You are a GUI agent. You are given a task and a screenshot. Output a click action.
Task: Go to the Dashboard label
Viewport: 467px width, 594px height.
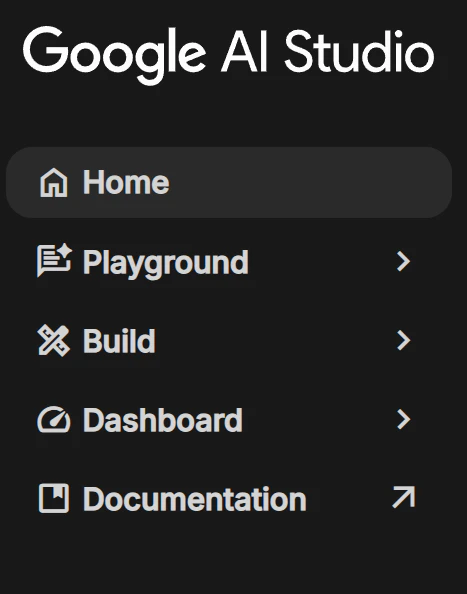point(162,420)
